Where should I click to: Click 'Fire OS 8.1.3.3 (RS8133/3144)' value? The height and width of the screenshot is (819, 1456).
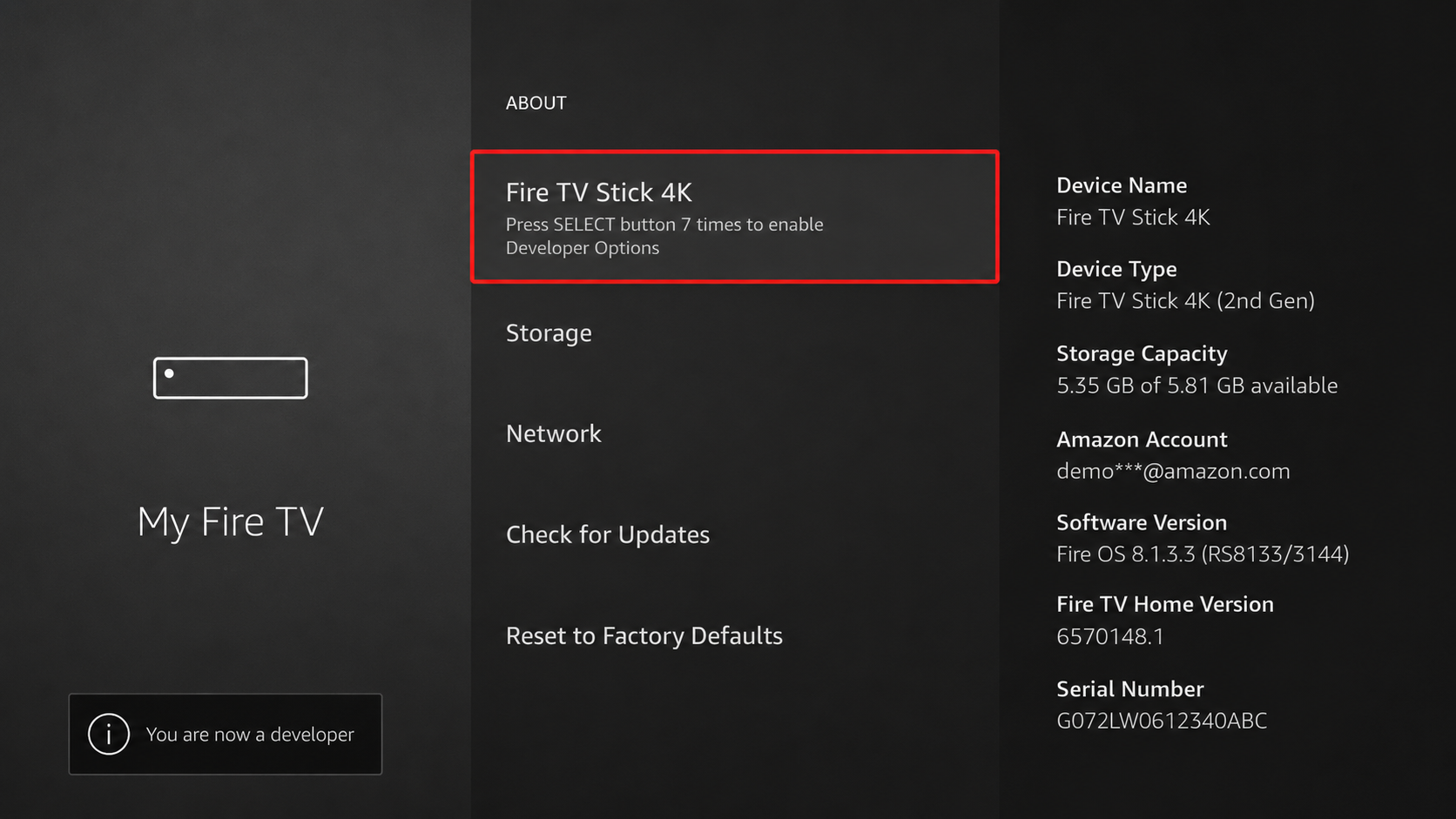(x=1203, y=554)
